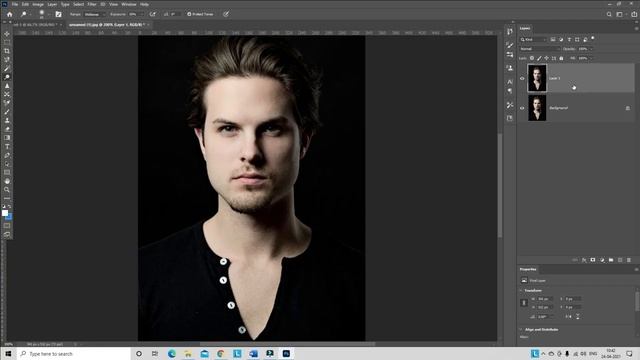Add a layer mask icon
The width and height of the screenshot is (640, 360).
[x=593, y=260]
